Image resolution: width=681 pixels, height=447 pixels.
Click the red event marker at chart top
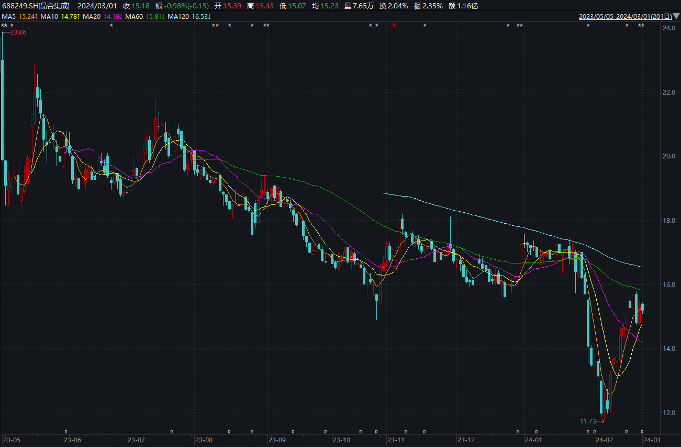click(x=393, y=26)
